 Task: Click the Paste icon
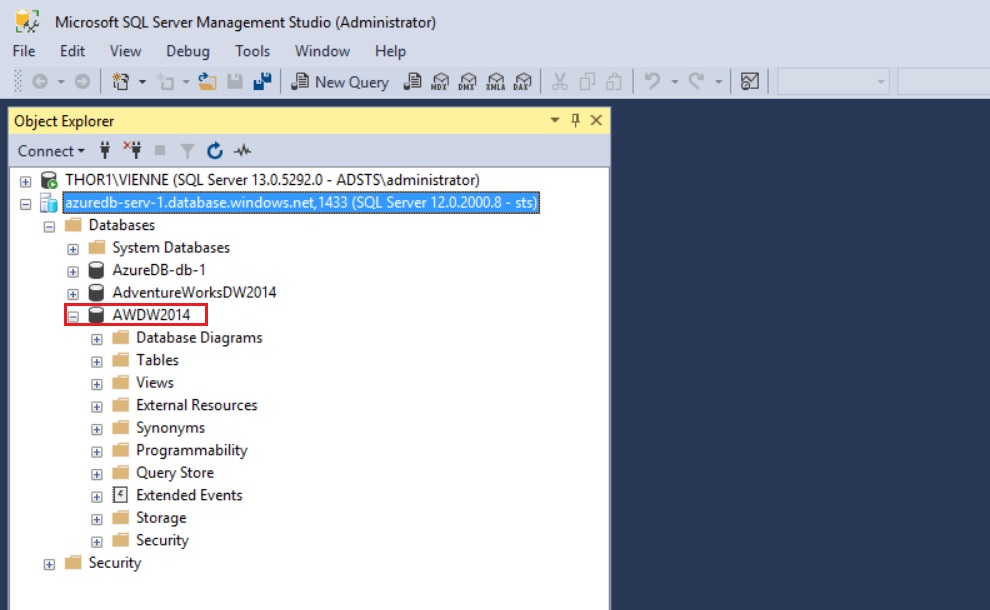[x=614, y=81]
